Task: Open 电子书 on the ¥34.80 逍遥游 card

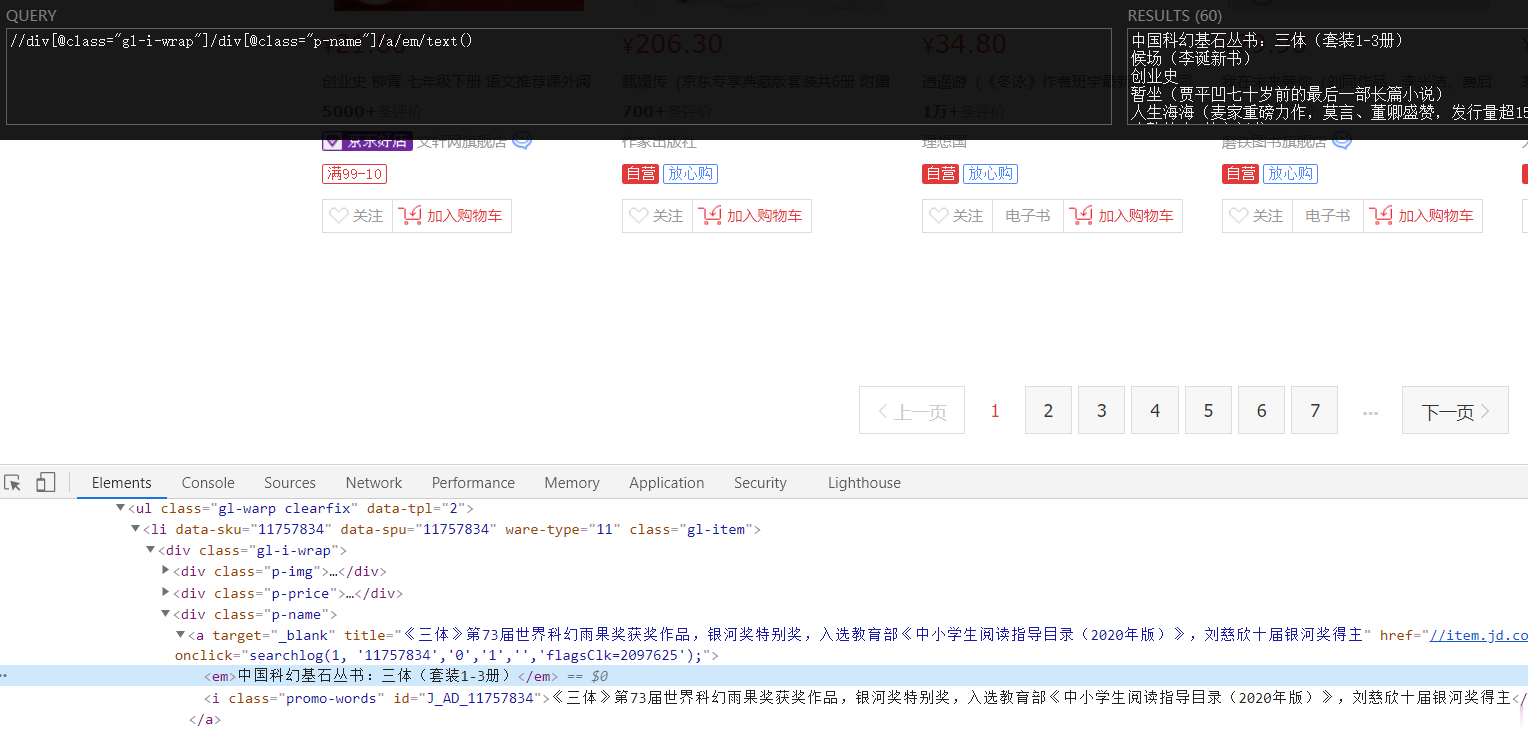Action: pyautogui.click(x=1028, y=216)
